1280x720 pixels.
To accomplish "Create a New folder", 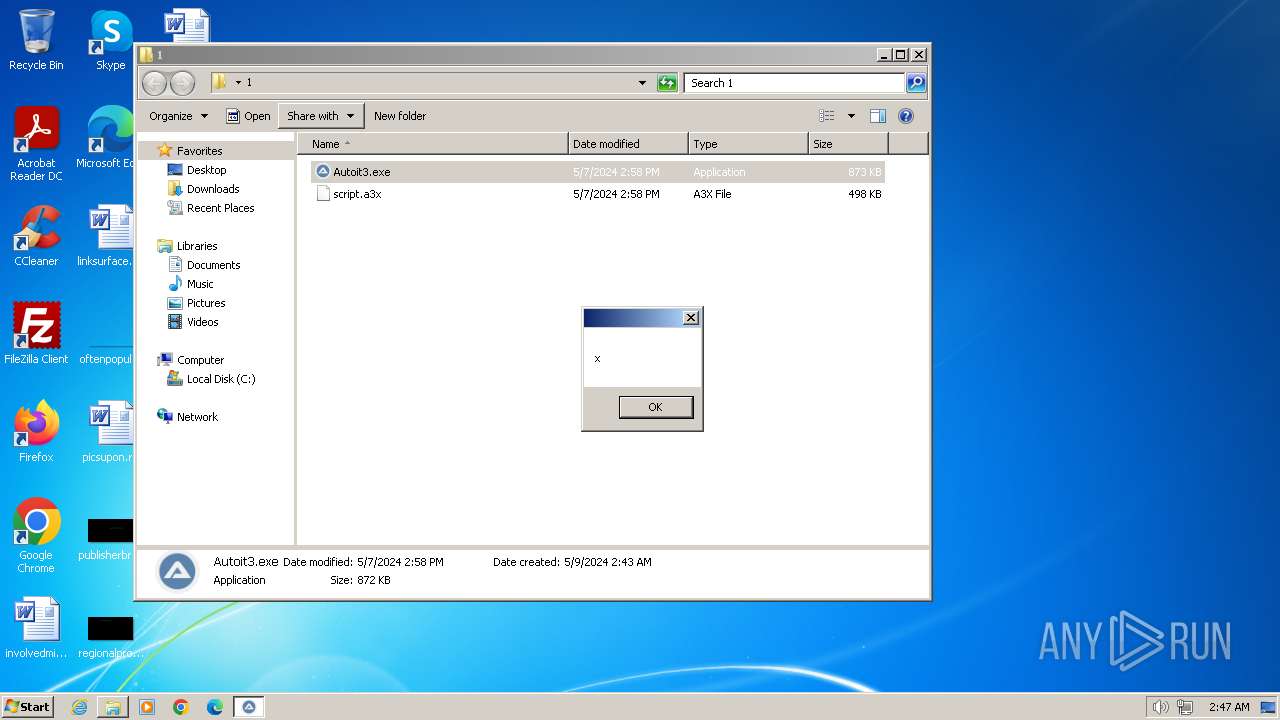I will point(400,116).
